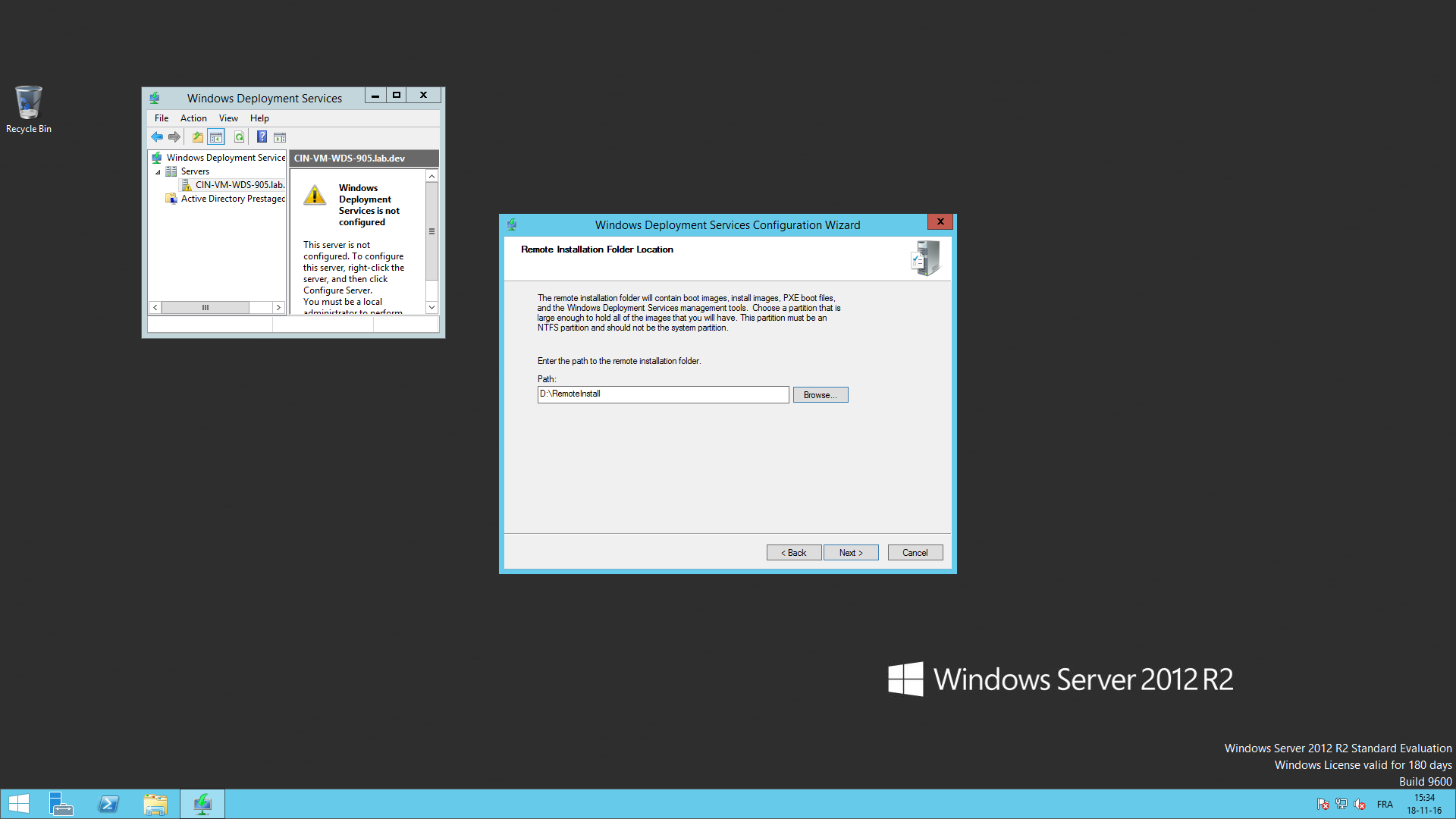Open Server Manager from the taskbar
1456x819 pixels.
coord(61,804)
